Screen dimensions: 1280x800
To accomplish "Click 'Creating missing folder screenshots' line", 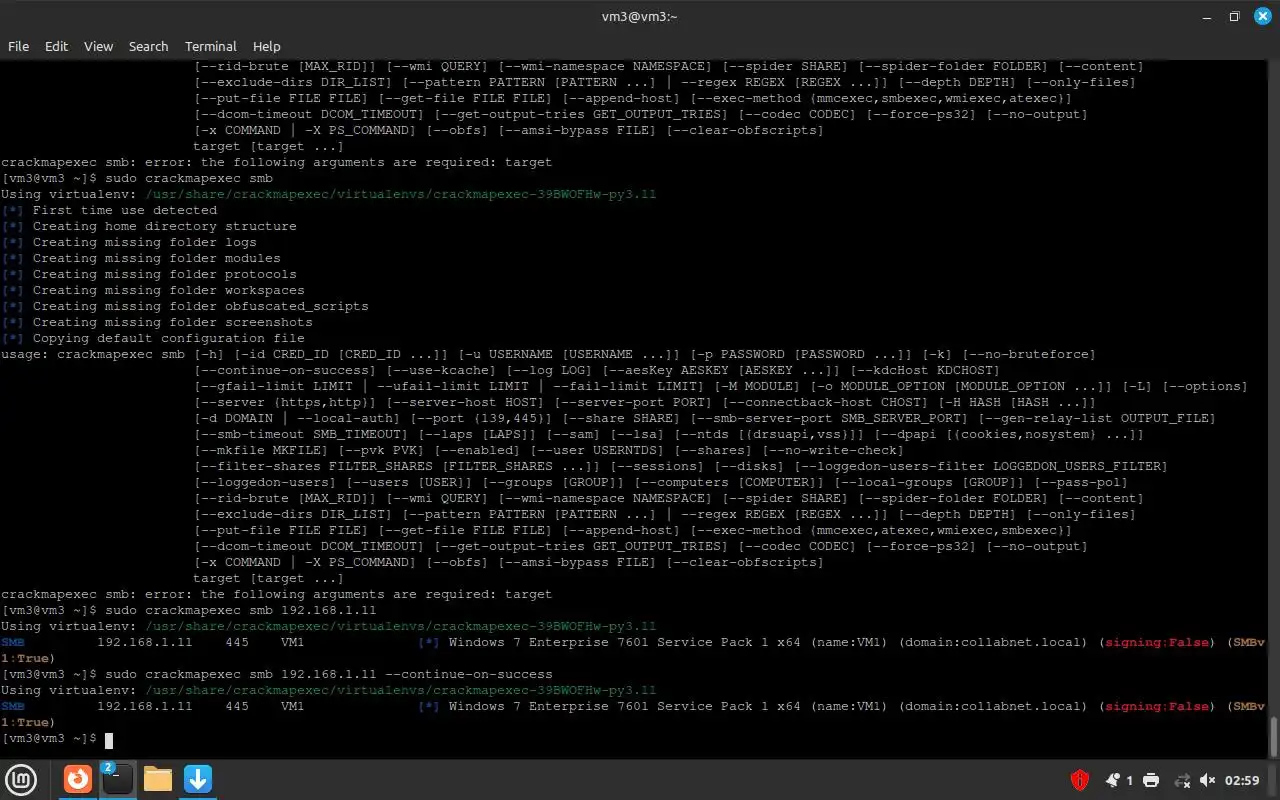I will 173,322.
